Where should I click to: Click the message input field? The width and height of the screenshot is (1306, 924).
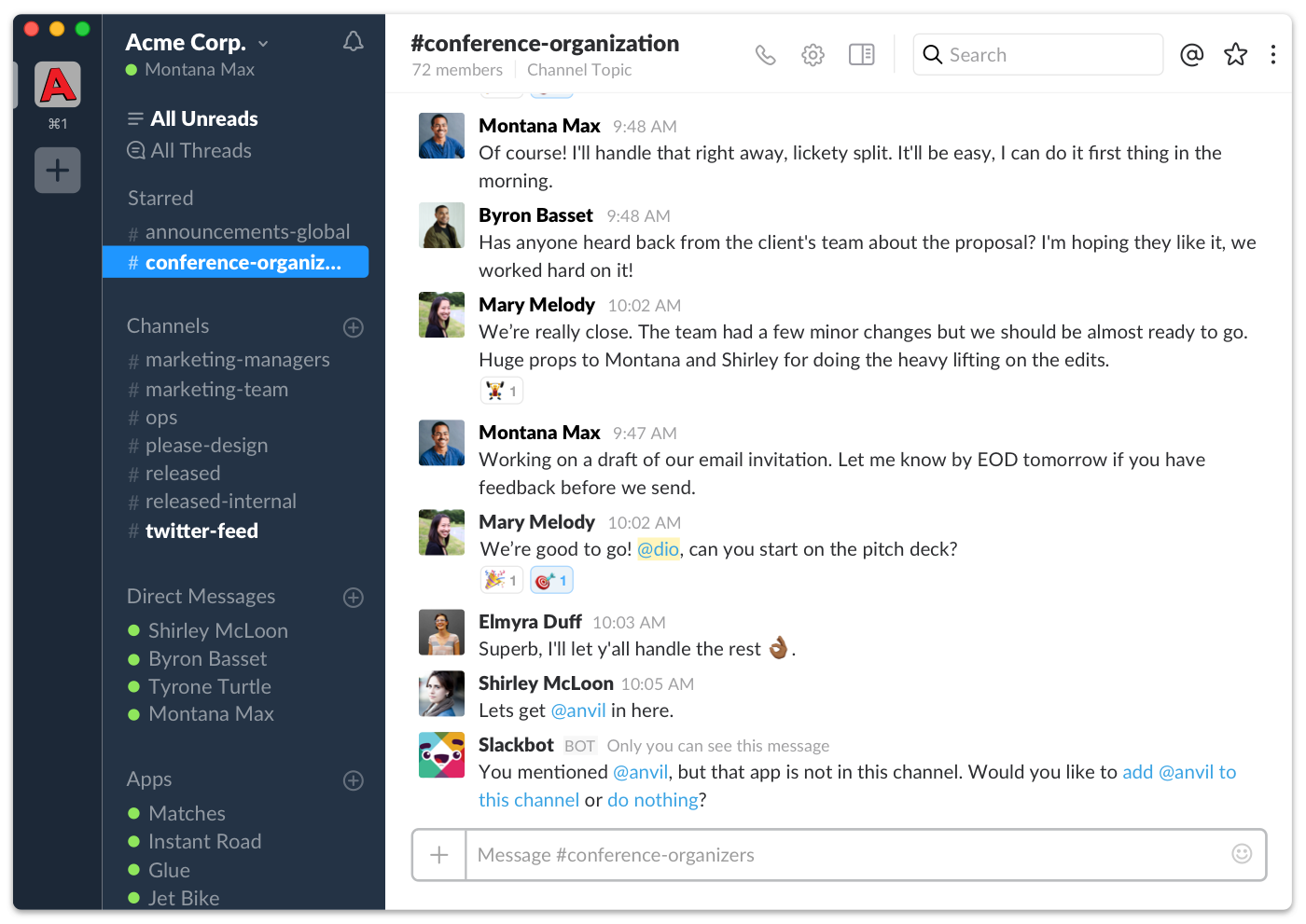point(840,854)
